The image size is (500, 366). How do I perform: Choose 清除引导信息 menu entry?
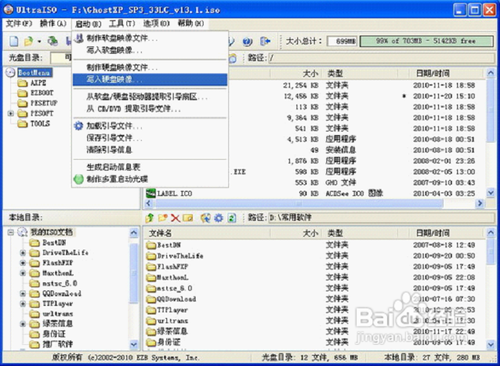150,150
